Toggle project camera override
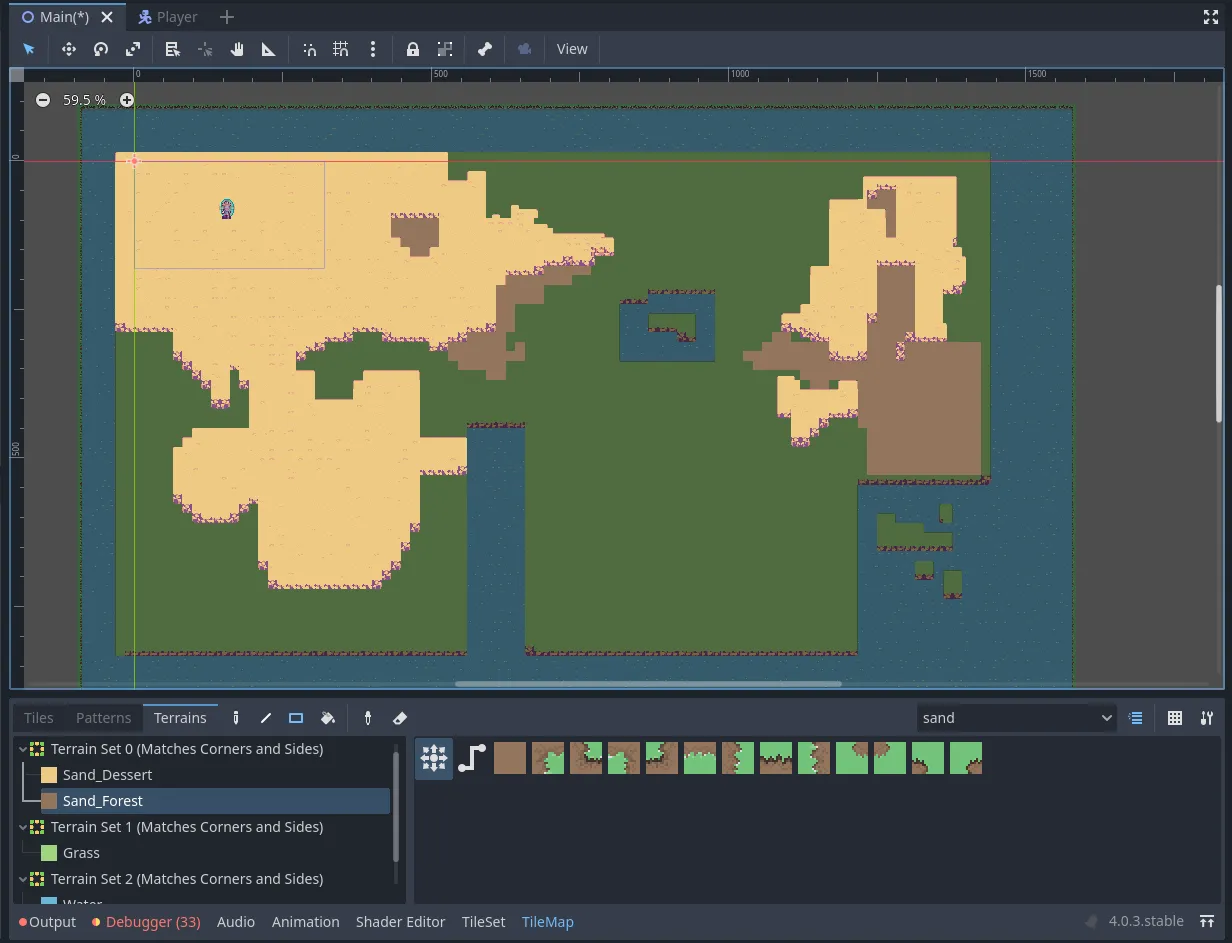 coord(524,49)
